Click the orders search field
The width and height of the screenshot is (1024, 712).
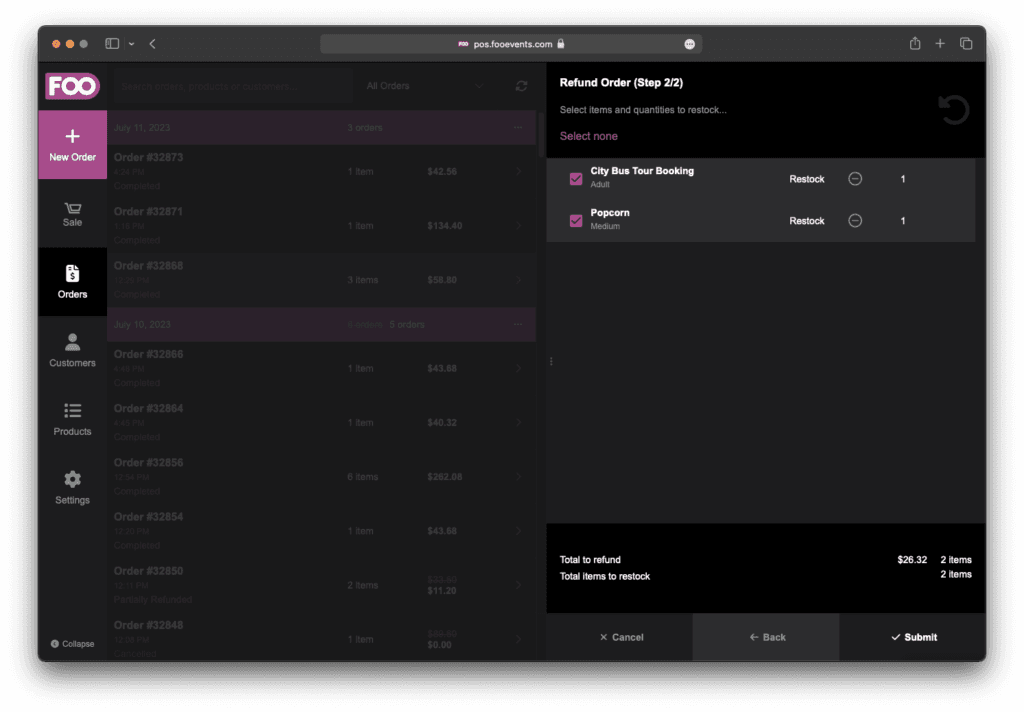[232, 86]
